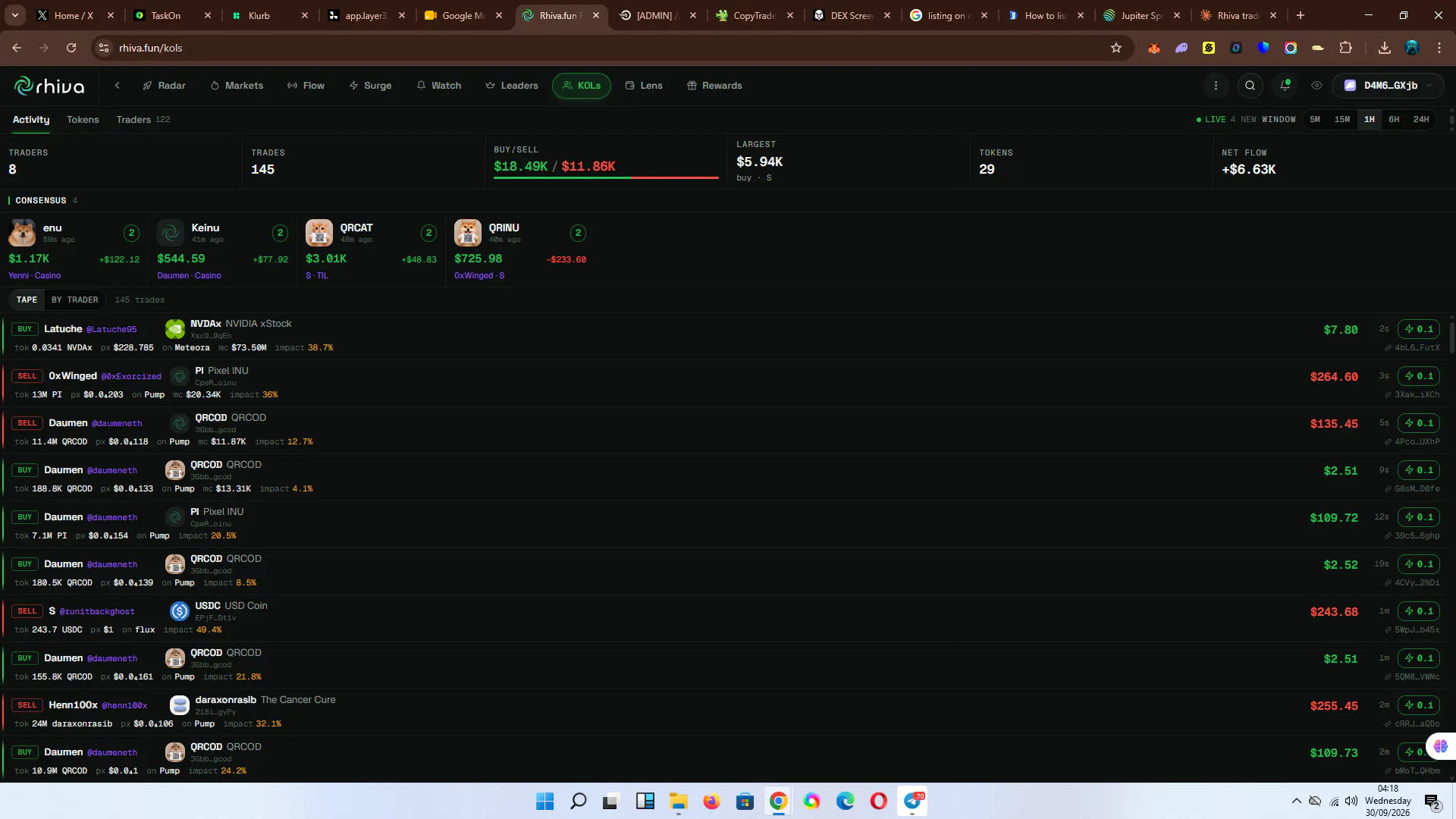Open @runitbackghost trader handle link
The width and height of the screenshot is (1456, 819).
97,611
